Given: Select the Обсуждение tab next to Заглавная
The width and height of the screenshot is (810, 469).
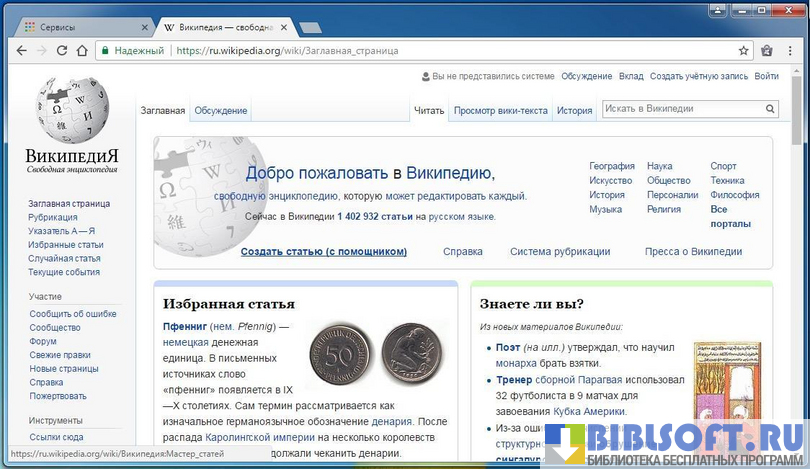Looking at the screenshot, I should click(221, 111).
